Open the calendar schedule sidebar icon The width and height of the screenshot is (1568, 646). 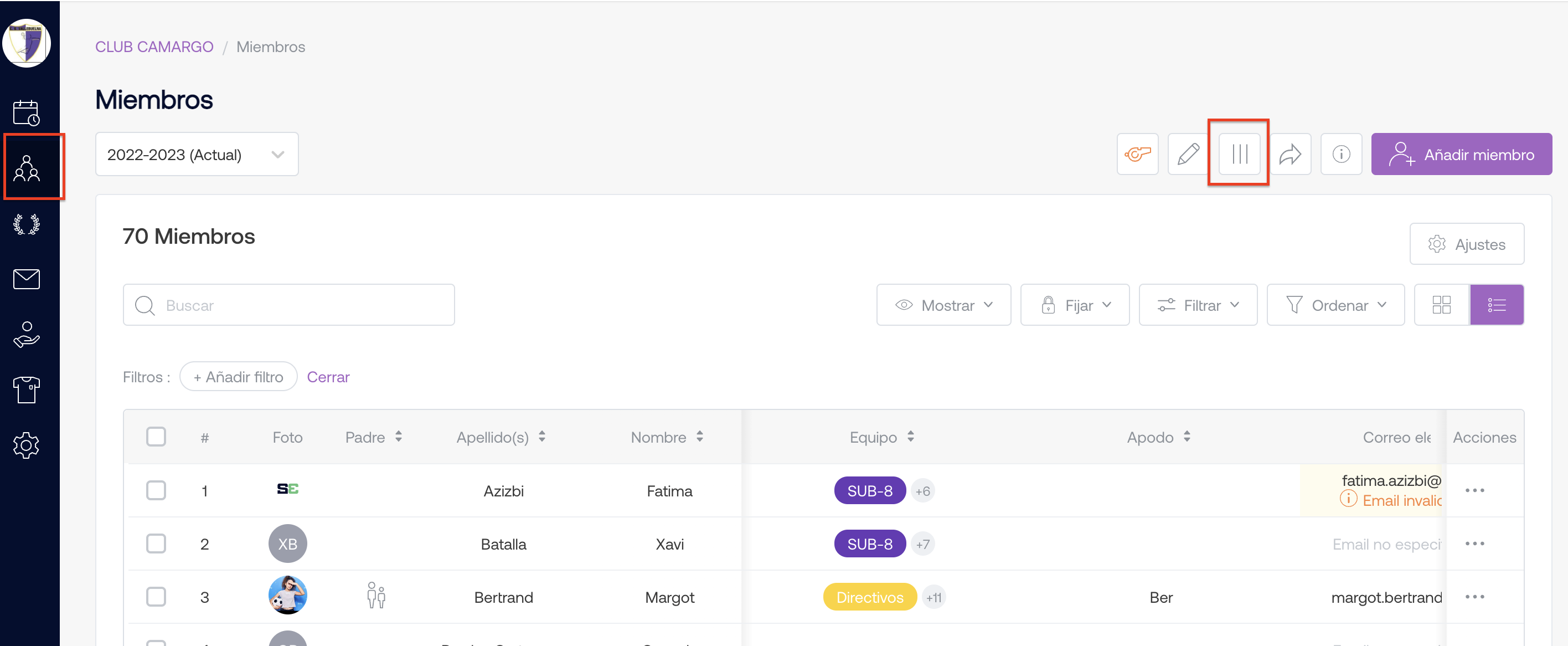[27, 112]
